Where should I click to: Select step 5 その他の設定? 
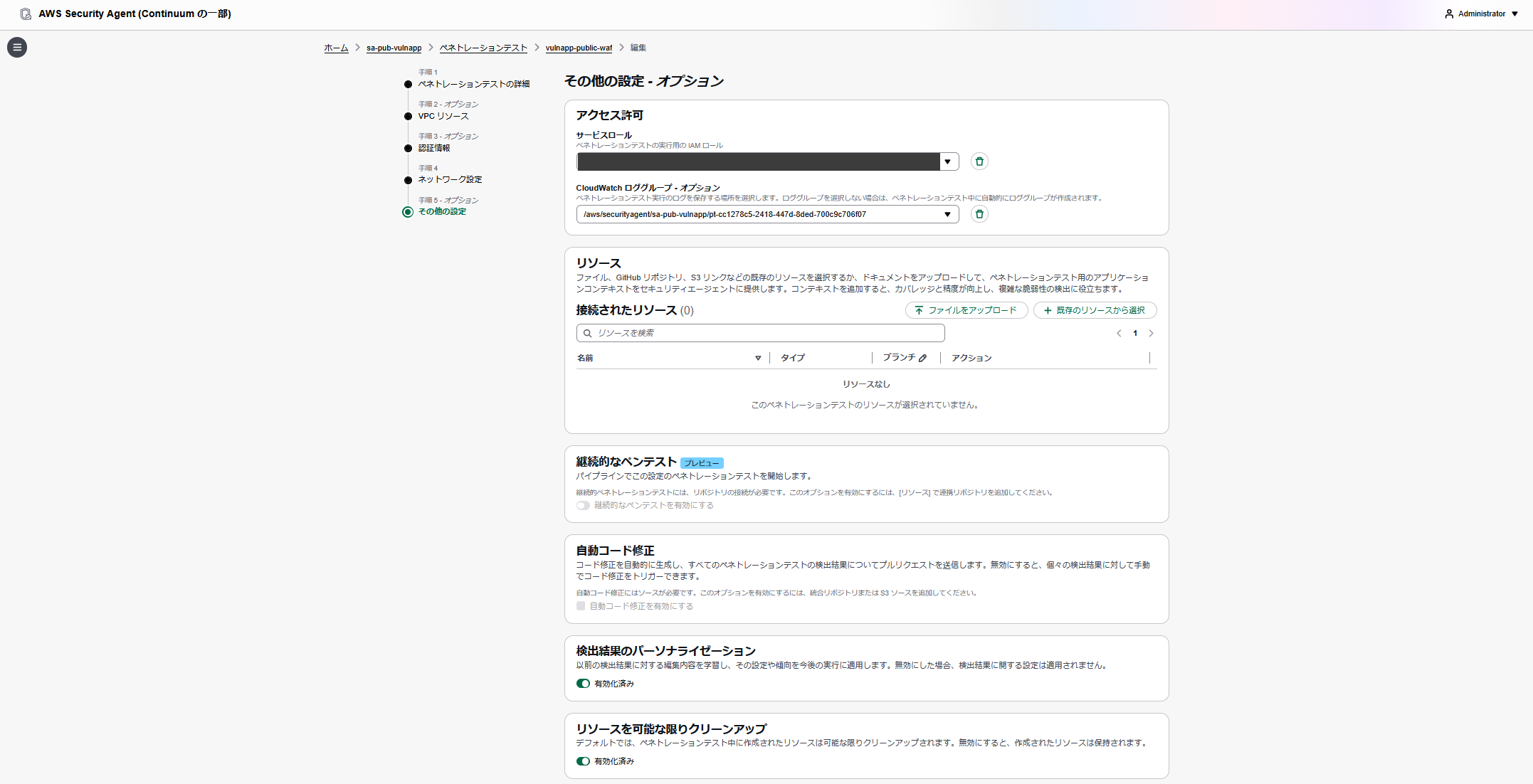442,211
